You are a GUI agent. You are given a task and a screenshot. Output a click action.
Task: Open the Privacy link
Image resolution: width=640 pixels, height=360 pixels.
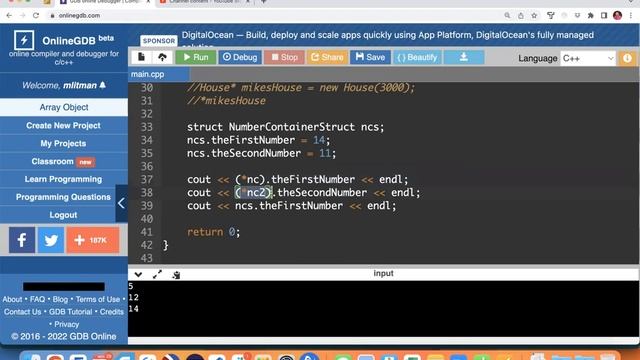(x=67, y=324)
